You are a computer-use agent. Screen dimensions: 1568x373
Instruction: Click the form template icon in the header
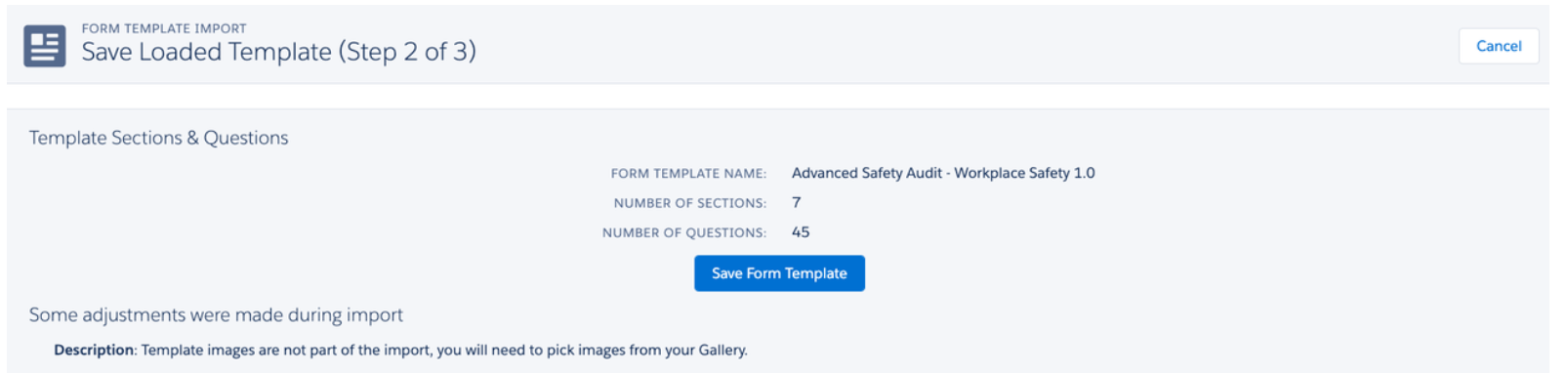[x=45, y=46]
